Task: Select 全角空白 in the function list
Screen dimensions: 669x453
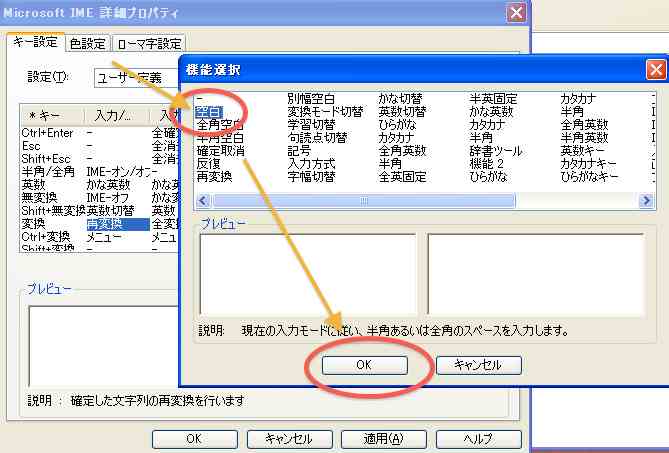Action: coord(220,125)
